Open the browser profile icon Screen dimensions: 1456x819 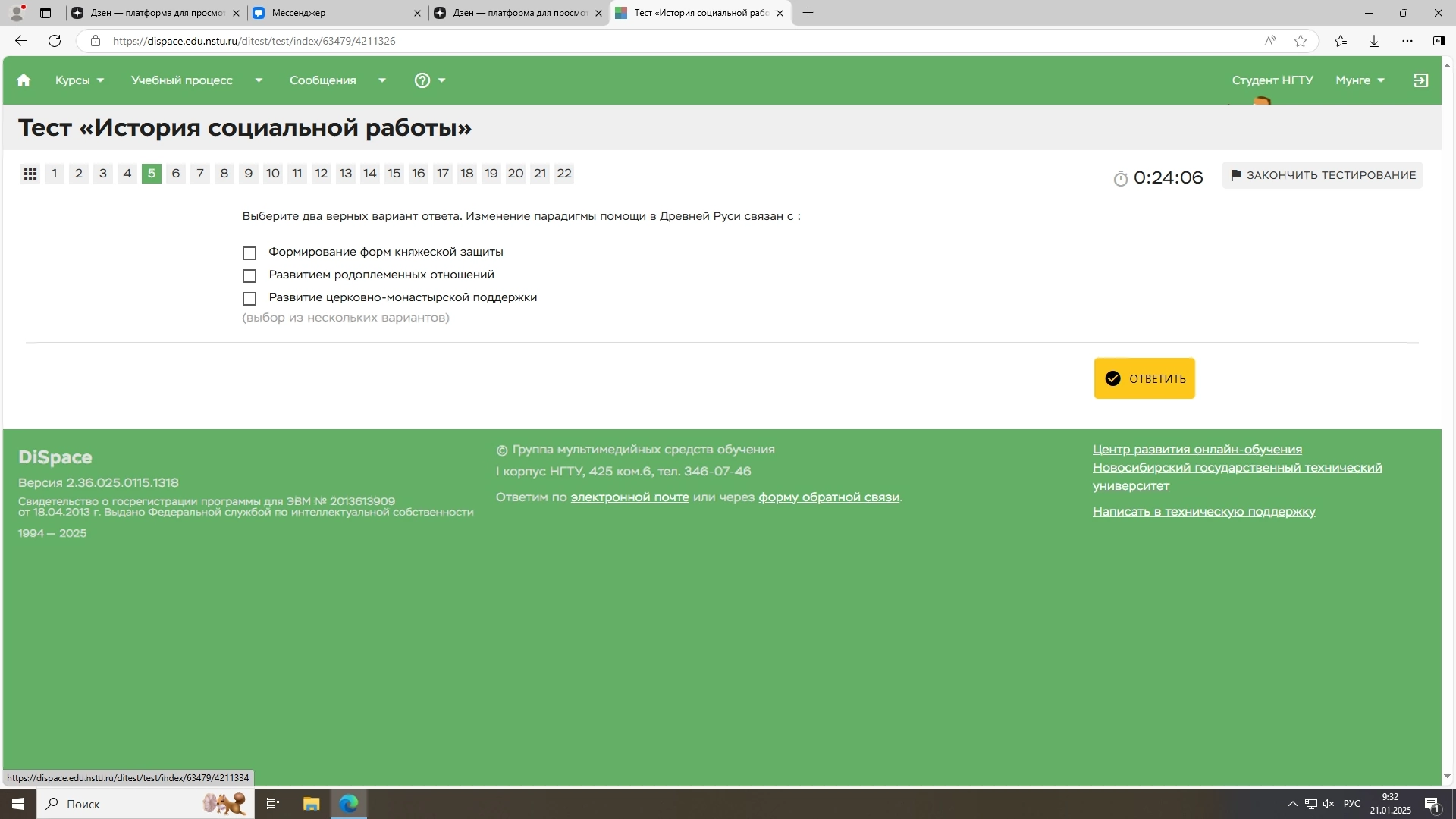point(17,13)
